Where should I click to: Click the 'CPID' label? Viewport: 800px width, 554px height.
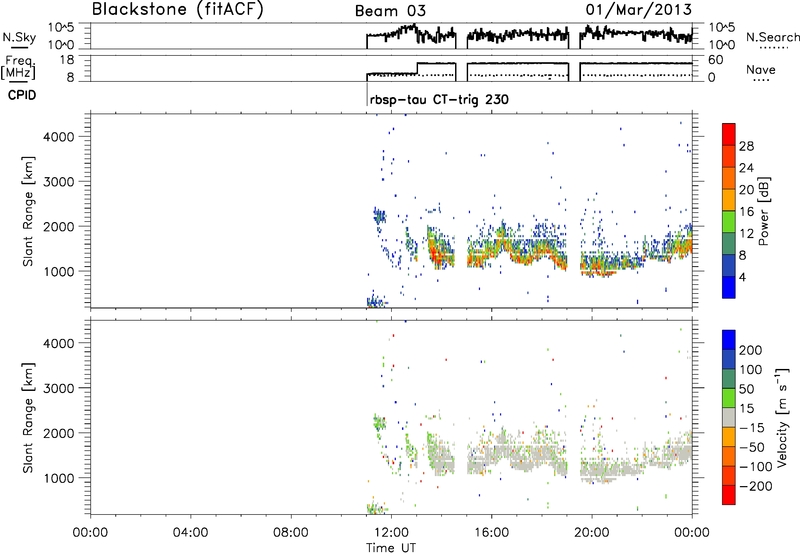22,95
